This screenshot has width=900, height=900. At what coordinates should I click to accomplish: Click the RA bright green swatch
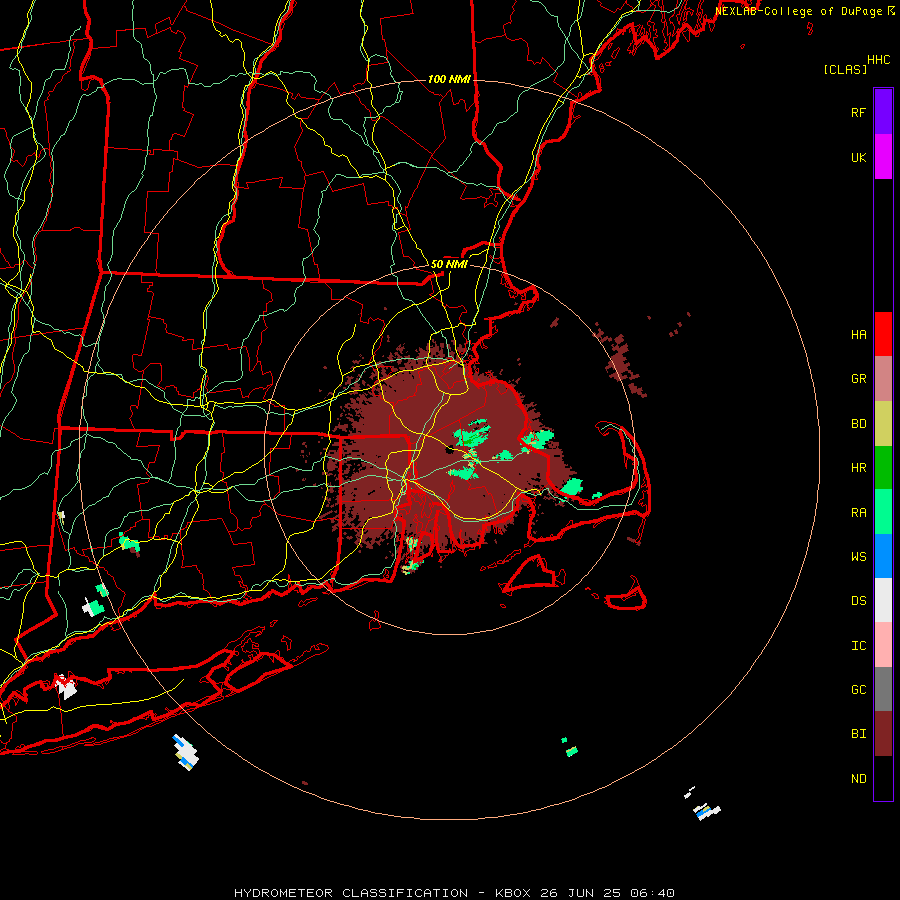[883, 512]
